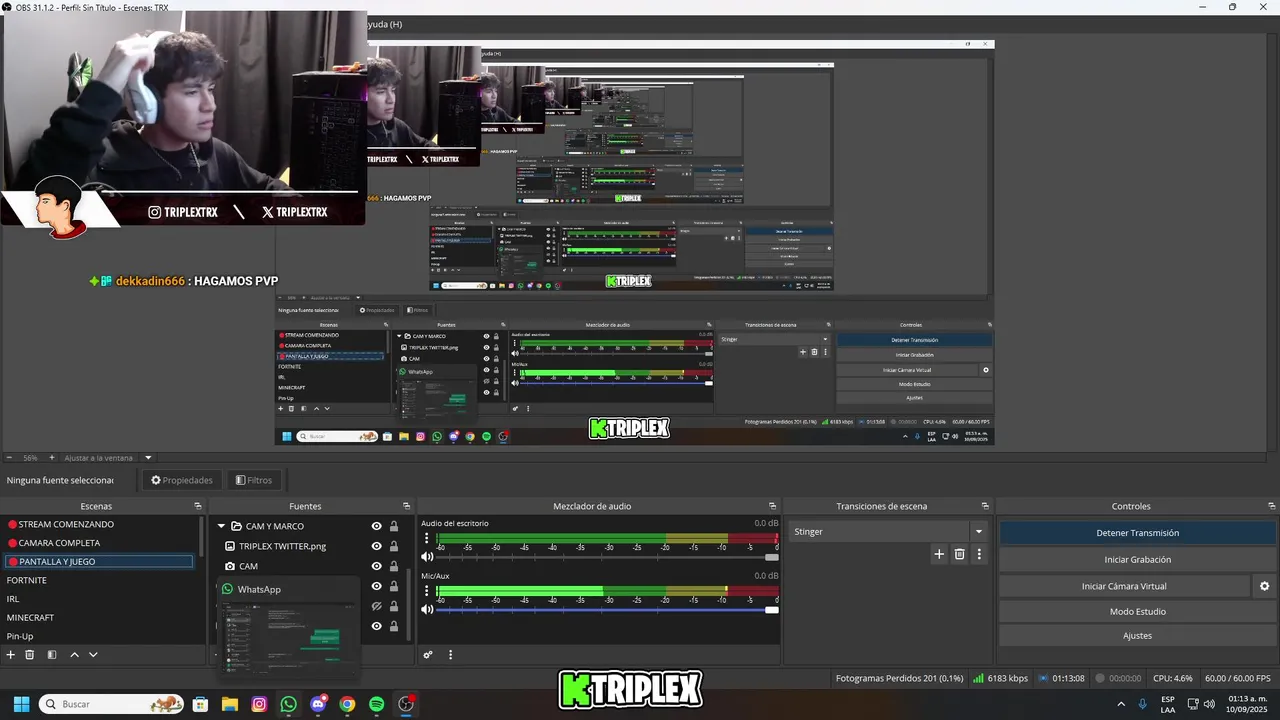Hide TRIPLEX TWITTER.png source
This screenshot has width=1280, height=720.
[377, 546]
